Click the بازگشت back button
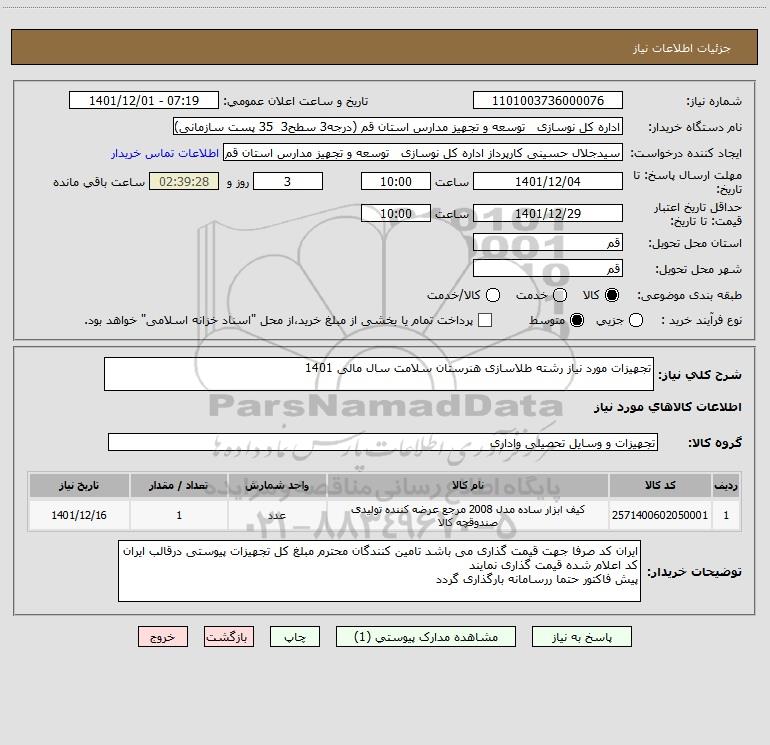 point(229,637)
